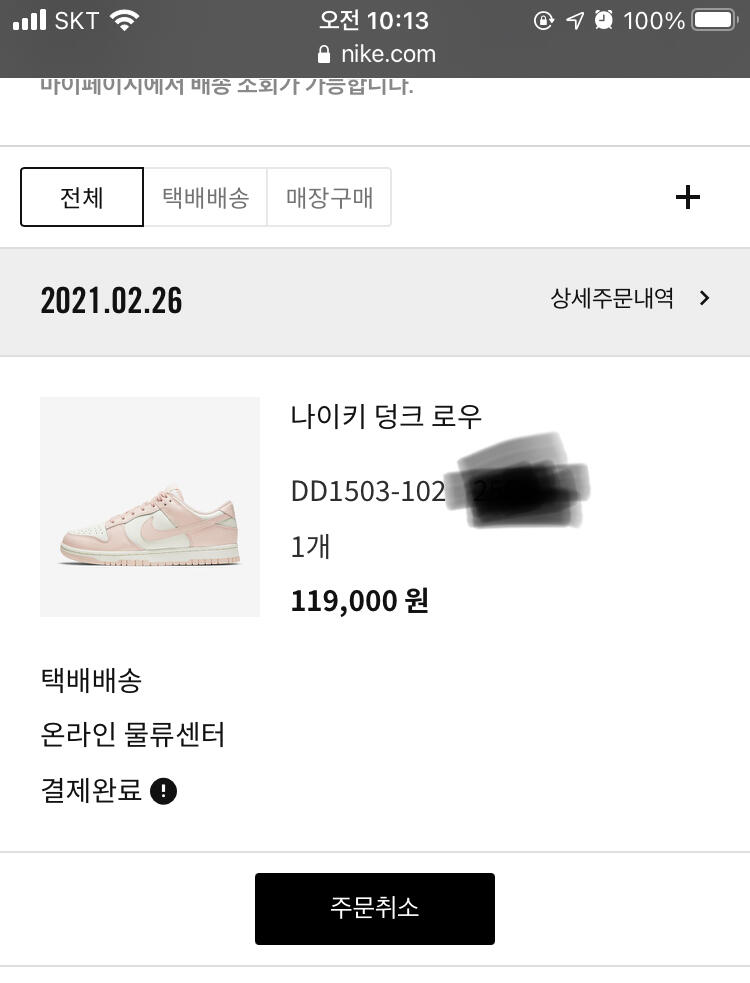Viewport: 750px width, 983px height.
Task: Tap the nike.com address in the URL bar
Action: click(x=389, y=54)
